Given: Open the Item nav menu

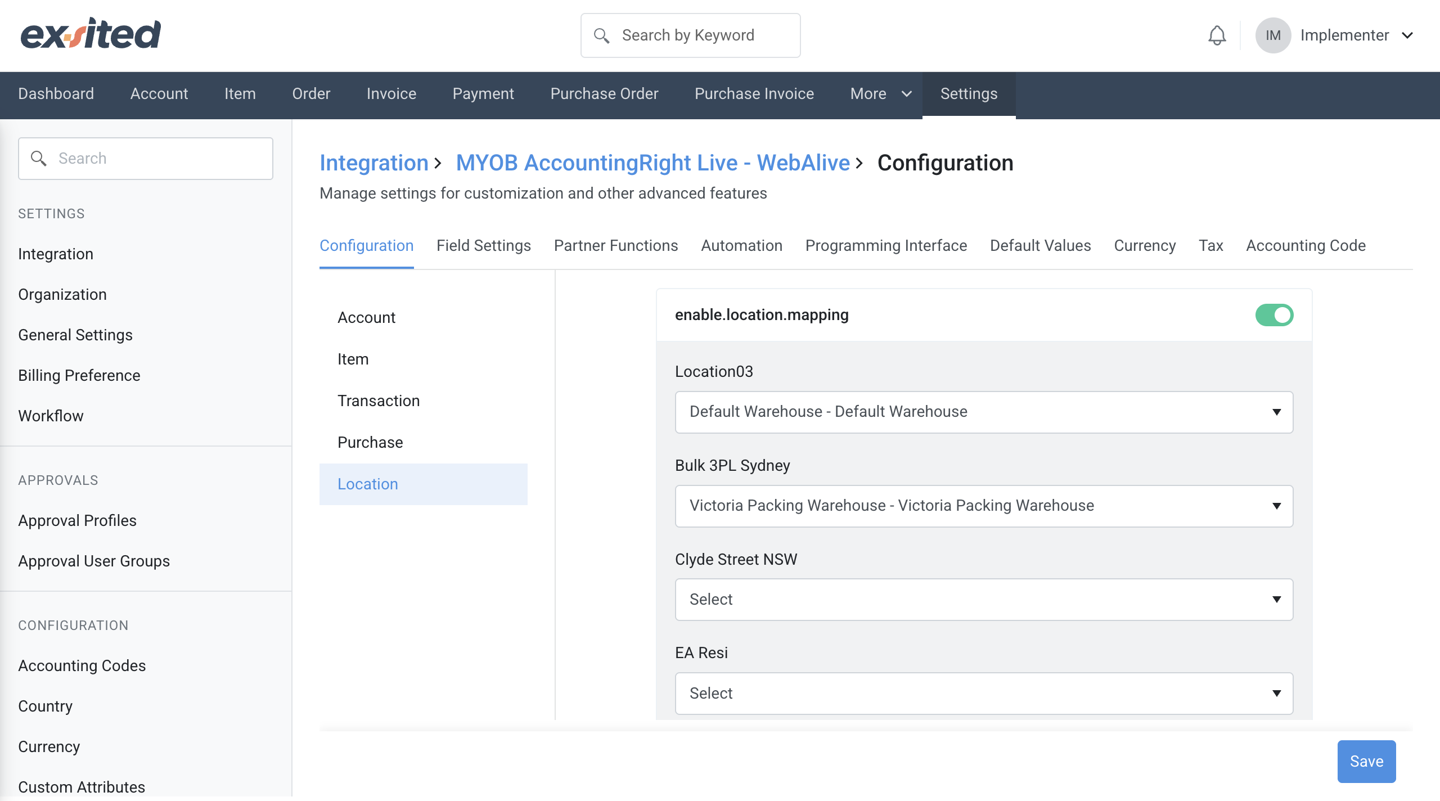Looking at the screenshot, I should (240, 94).
